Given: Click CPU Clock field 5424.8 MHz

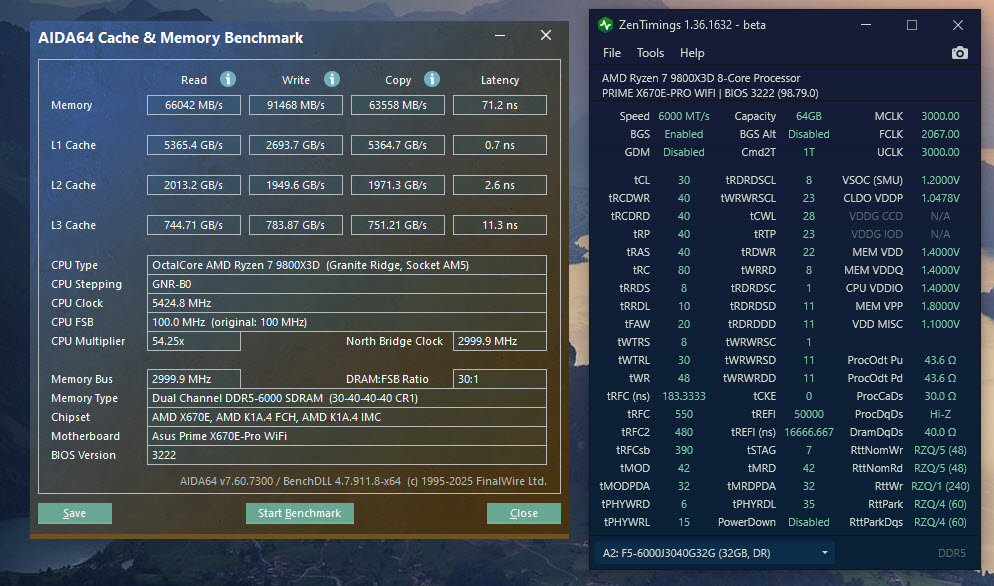Looking at the screenshot, I should (347, 303).
